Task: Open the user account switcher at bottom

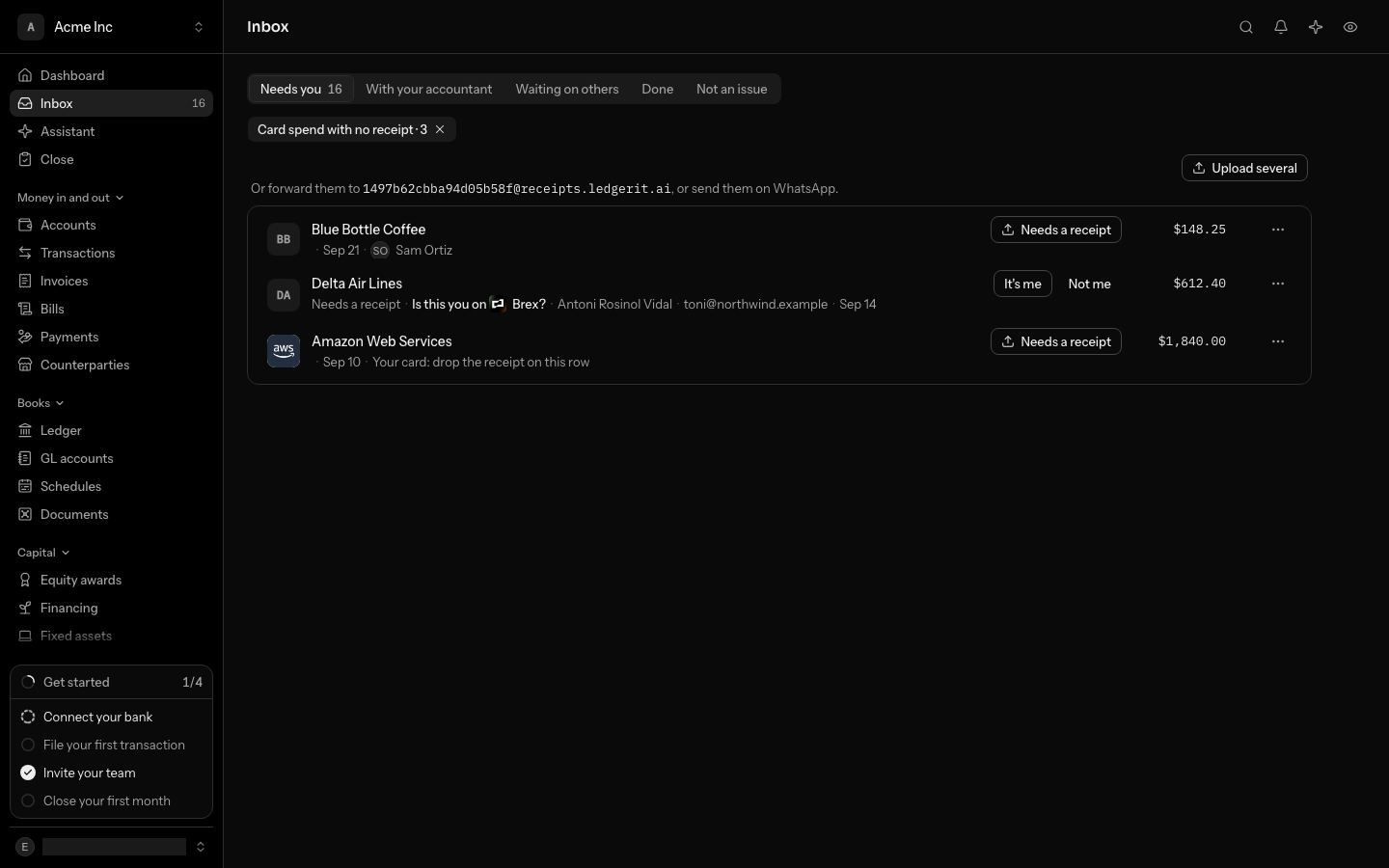Action: coord(111,847)
